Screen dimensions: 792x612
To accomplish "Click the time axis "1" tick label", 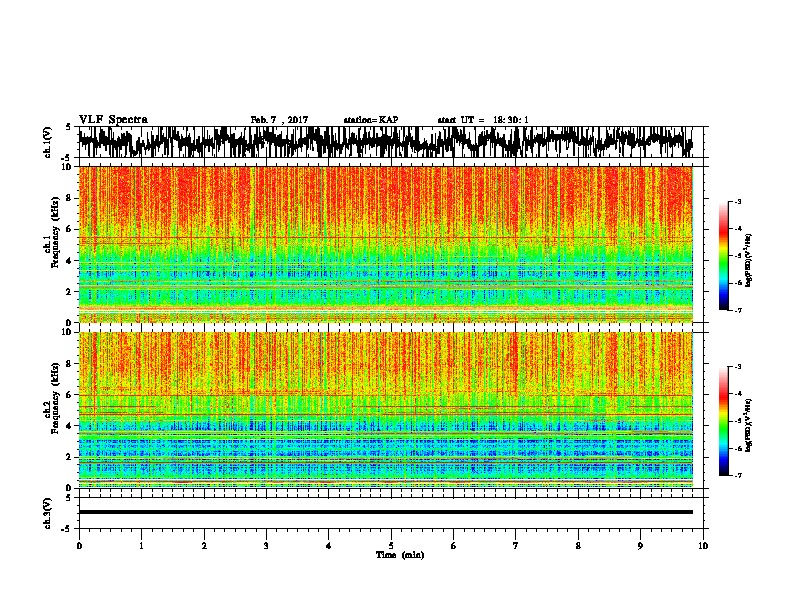I will [141, 546].
